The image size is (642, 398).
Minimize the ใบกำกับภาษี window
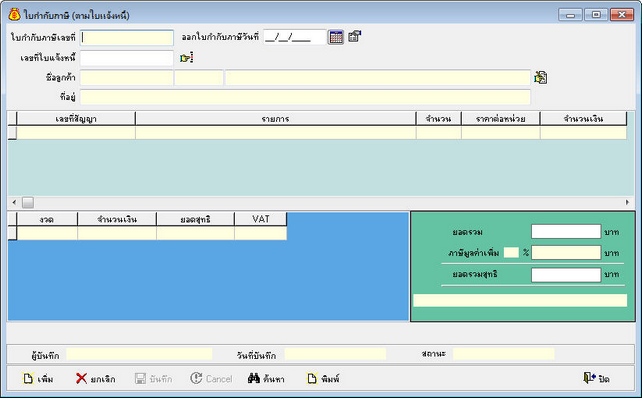click(570, 15)
